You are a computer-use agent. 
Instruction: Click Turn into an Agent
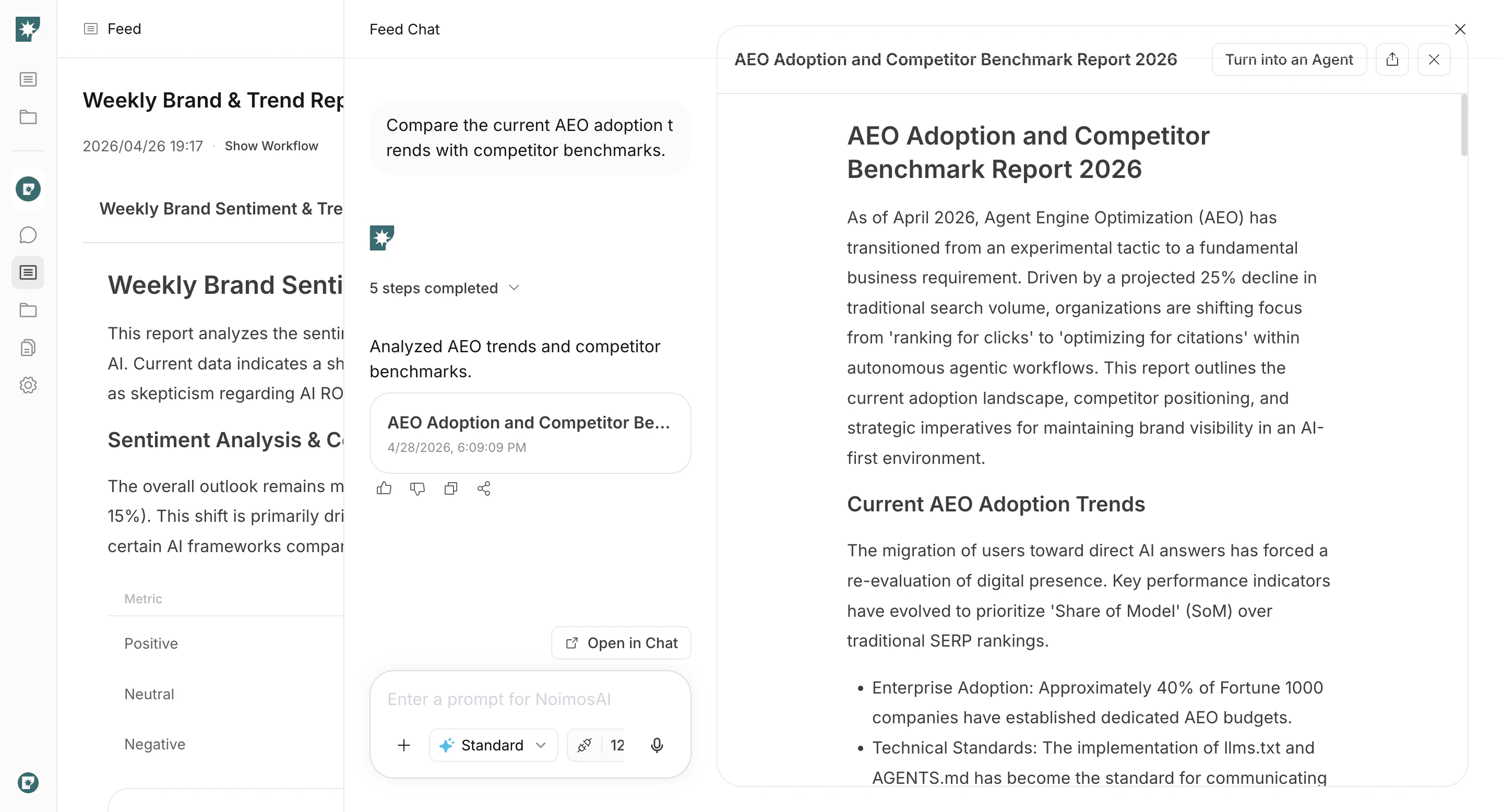pos(1289,59)
